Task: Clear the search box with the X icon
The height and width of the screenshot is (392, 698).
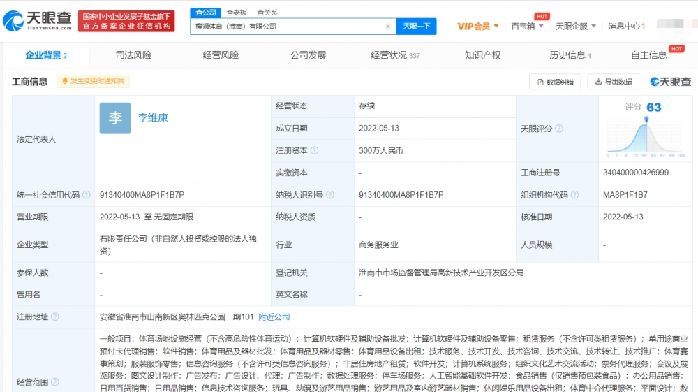Action: [388, 26]
